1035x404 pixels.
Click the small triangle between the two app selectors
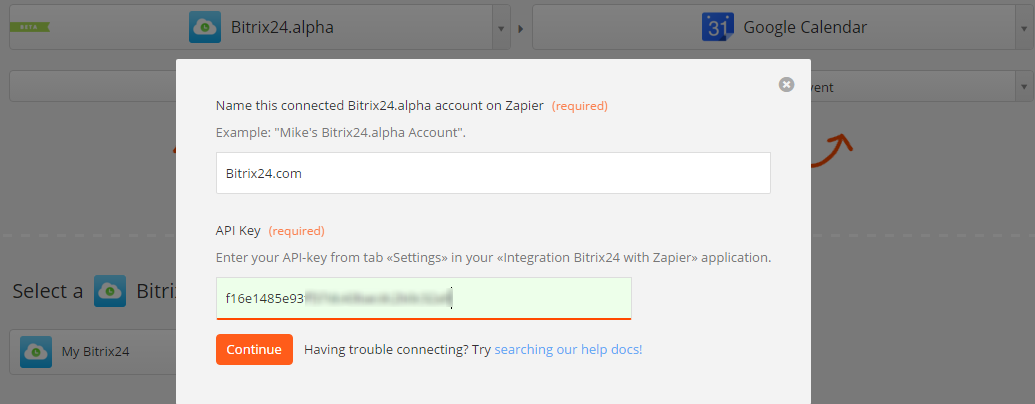click(520, 28)
